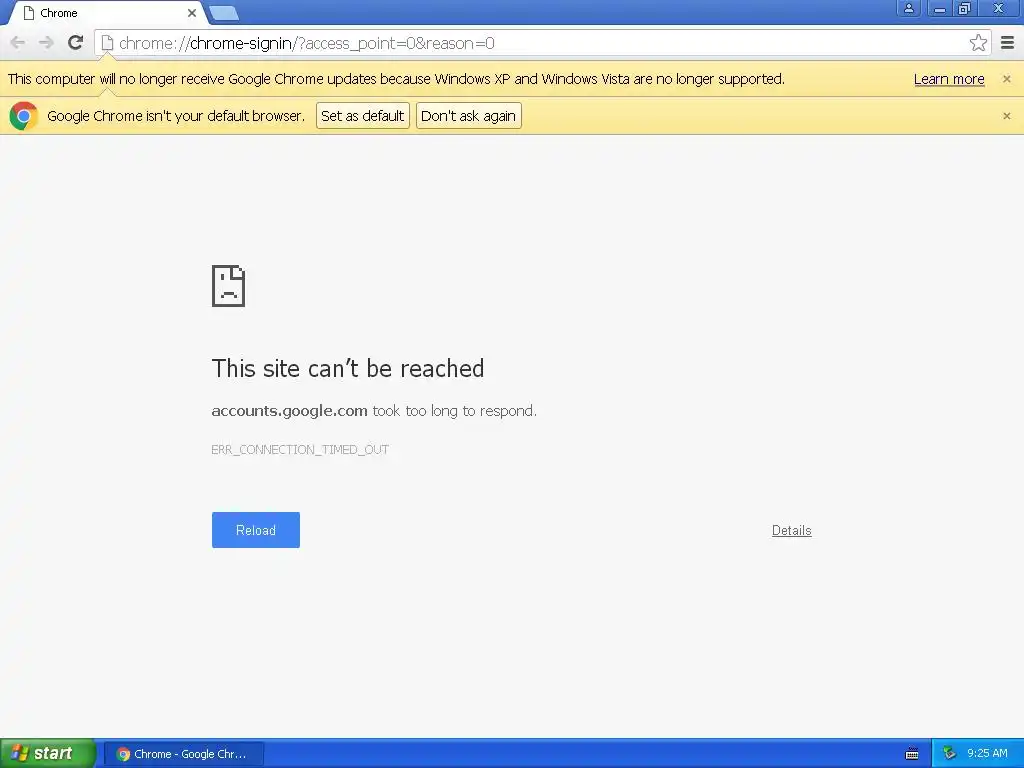Click the Chrome logo in default browser bar

point(24,116)
